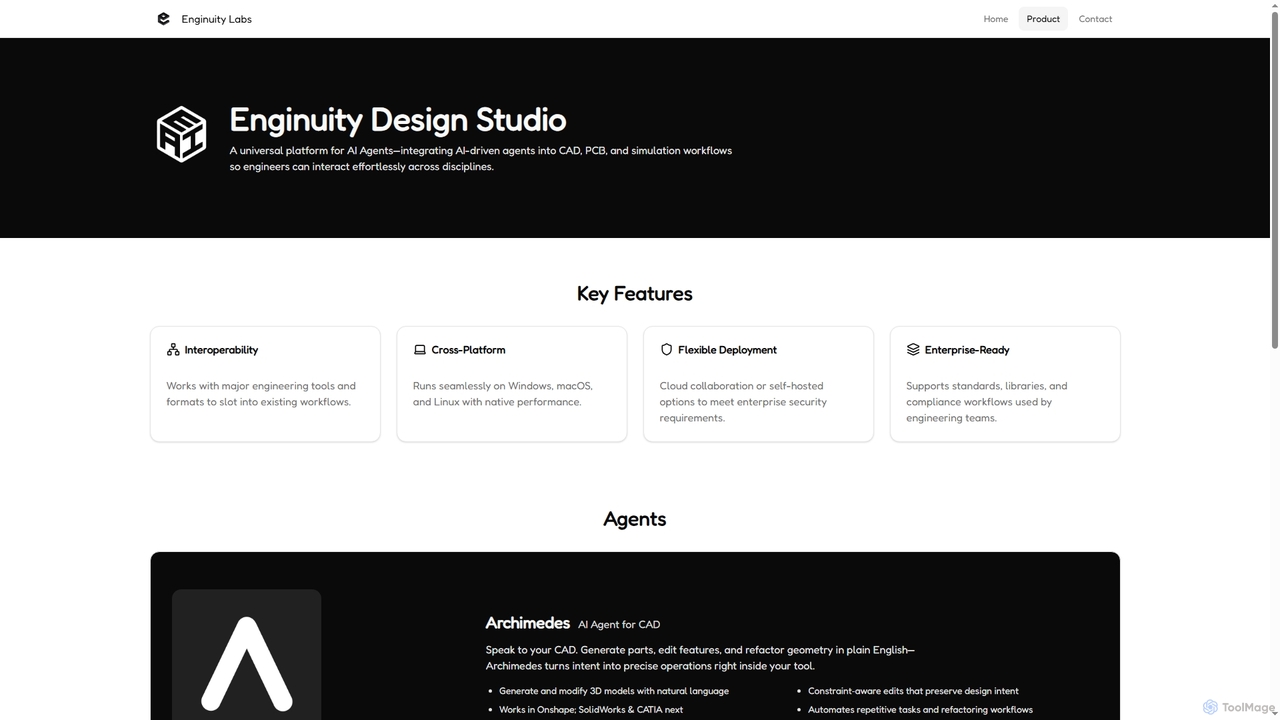The image size is (1280, 720).
Task: Select the Product nav item
Action: (x=1043, y=19)
